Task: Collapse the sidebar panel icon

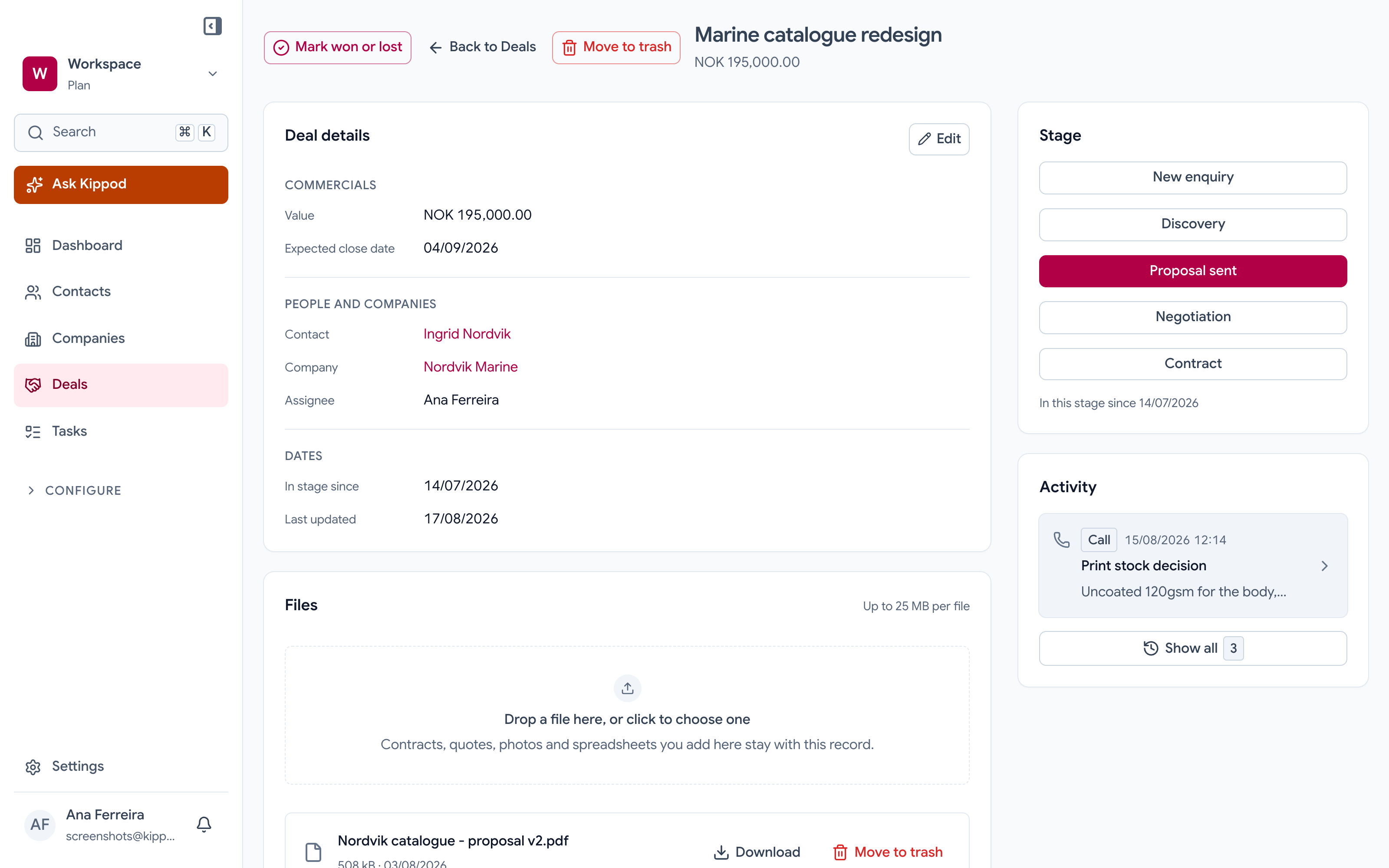Action: tap(212, 26)
